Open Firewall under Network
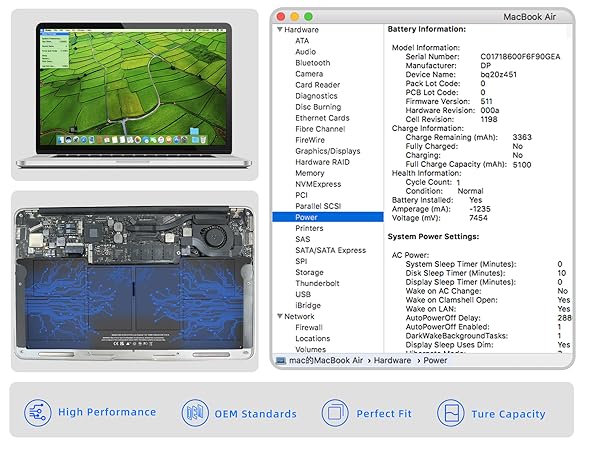Viewport: 600px width, 450px height. tap(309, 328)
